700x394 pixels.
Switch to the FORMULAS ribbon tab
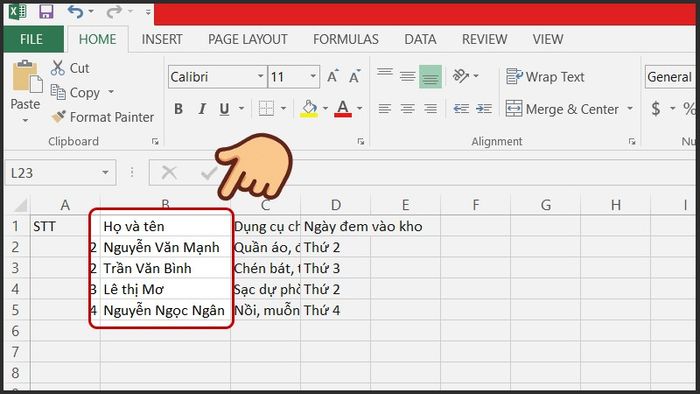pos(346,39)
